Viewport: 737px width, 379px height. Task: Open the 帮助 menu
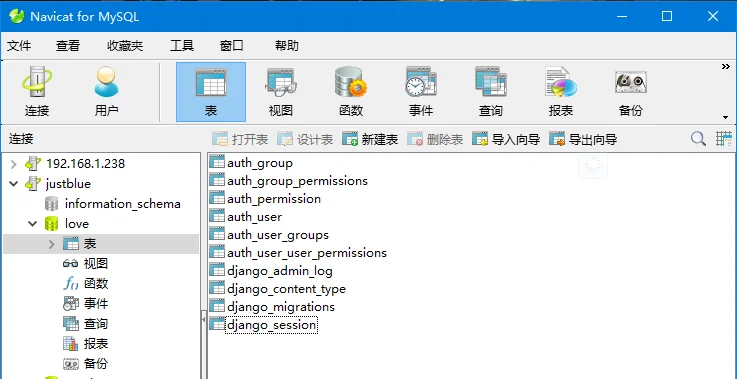click(x=287, y=46)
